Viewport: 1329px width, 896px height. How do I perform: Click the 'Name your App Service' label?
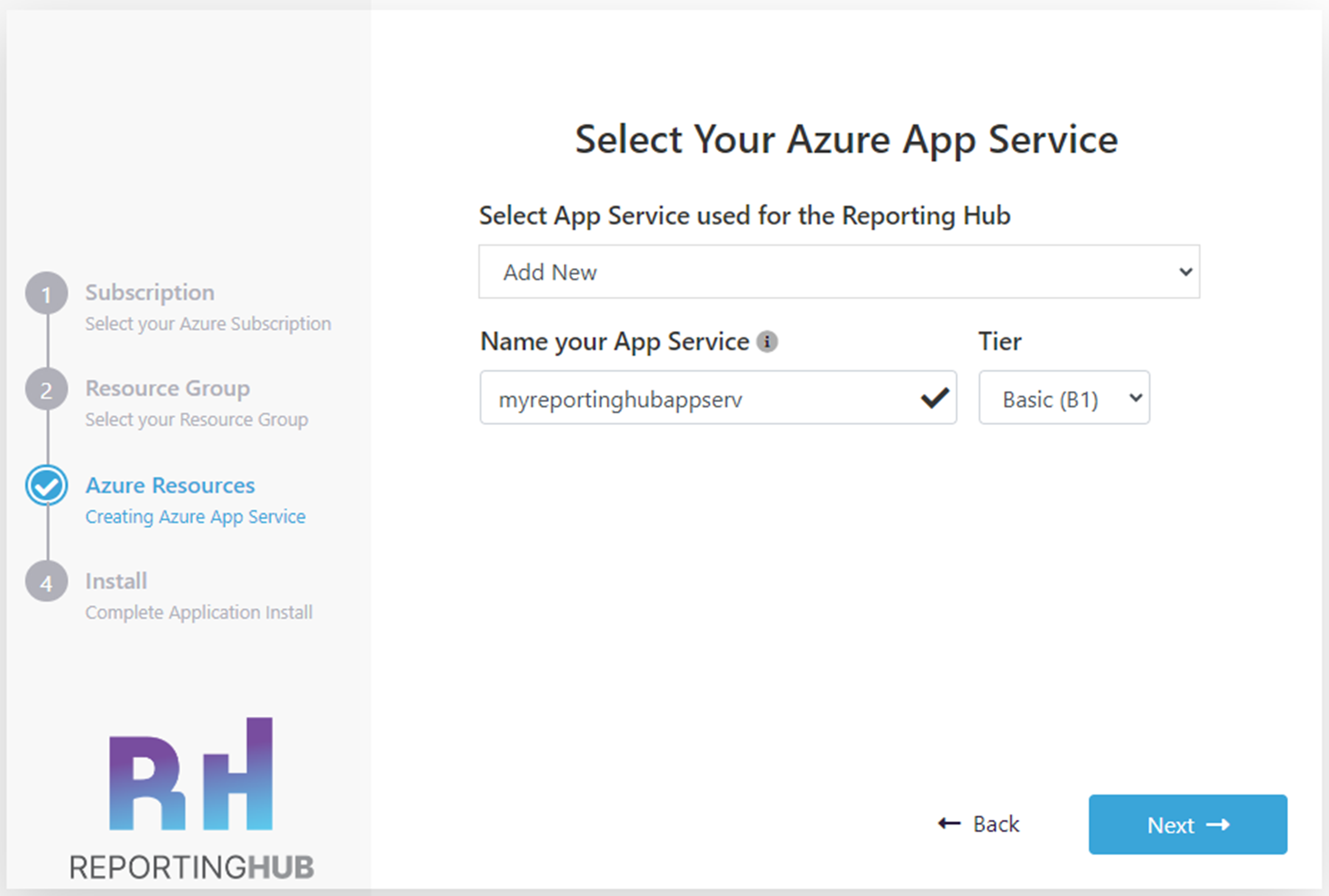click(615, 342)
